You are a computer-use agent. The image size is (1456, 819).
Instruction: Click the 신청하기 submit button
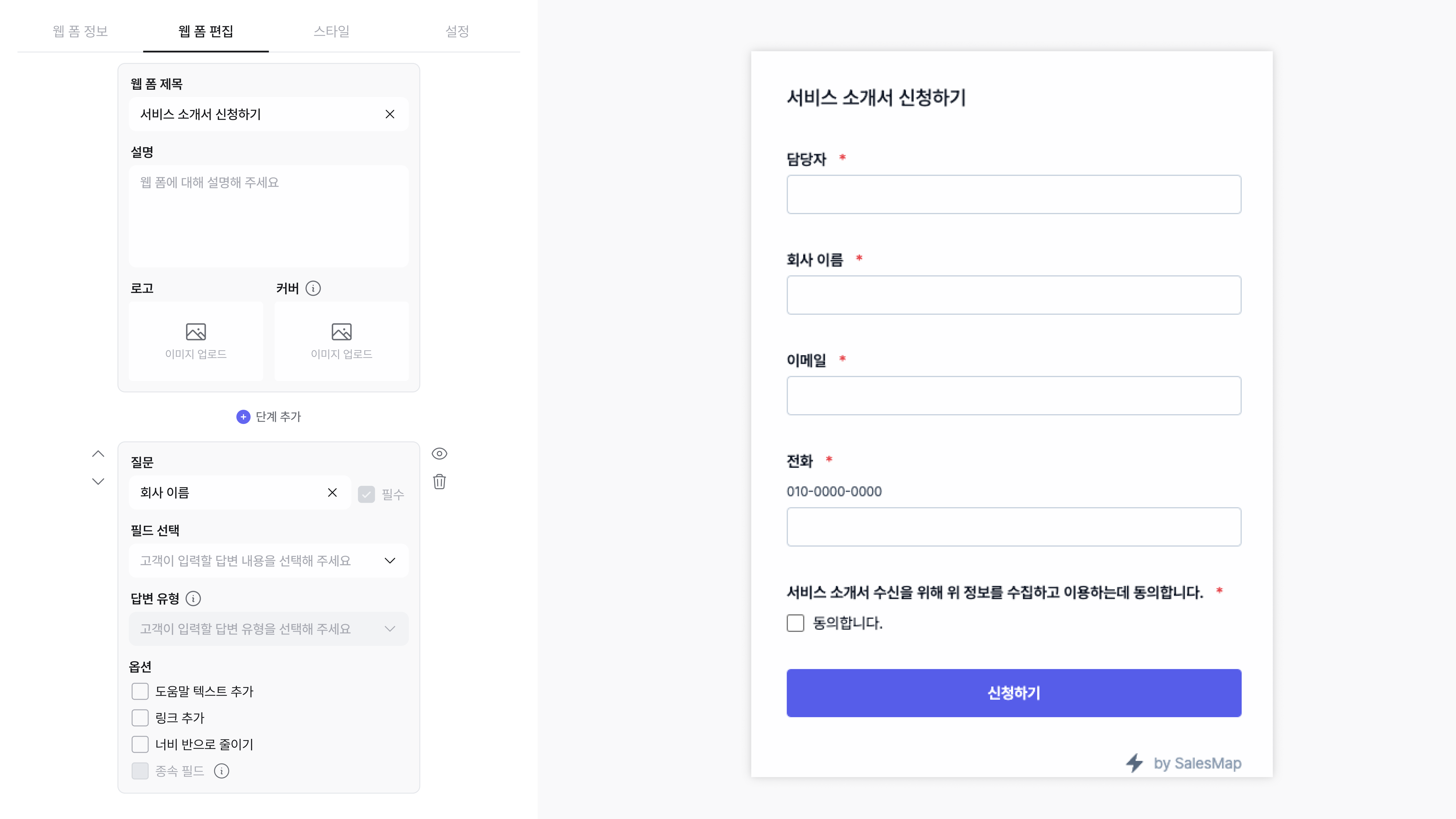pos(1014,693)
